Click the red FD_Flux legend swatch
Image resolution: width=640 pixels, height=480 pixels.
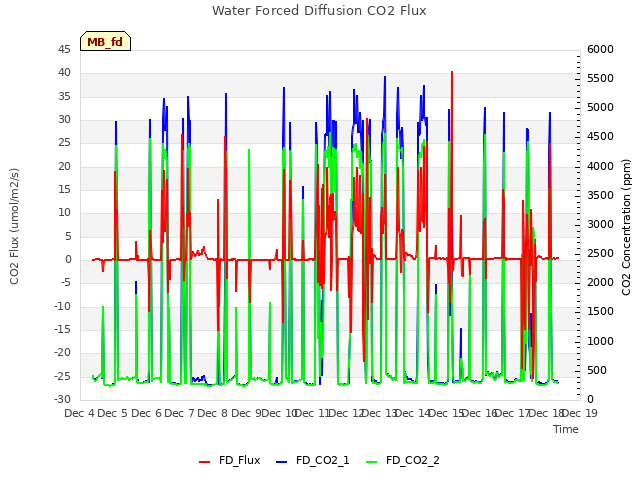click(x=204, y=462)
